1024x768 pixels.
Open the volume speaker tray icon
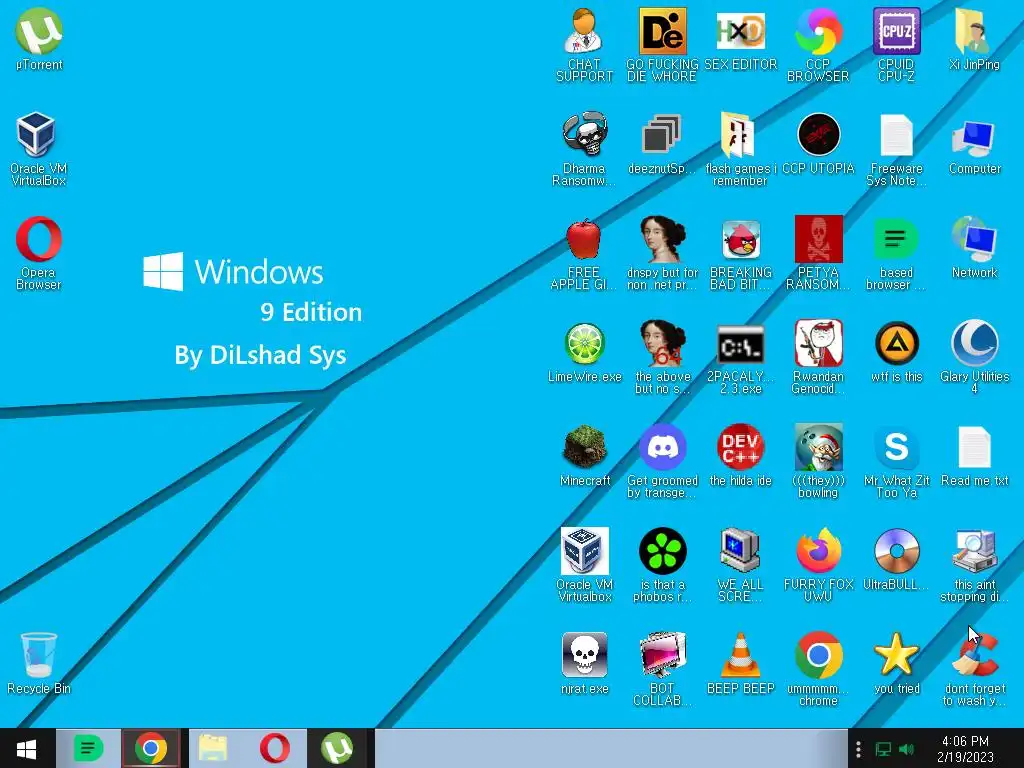pyautogui.click(x=906, y=749)
